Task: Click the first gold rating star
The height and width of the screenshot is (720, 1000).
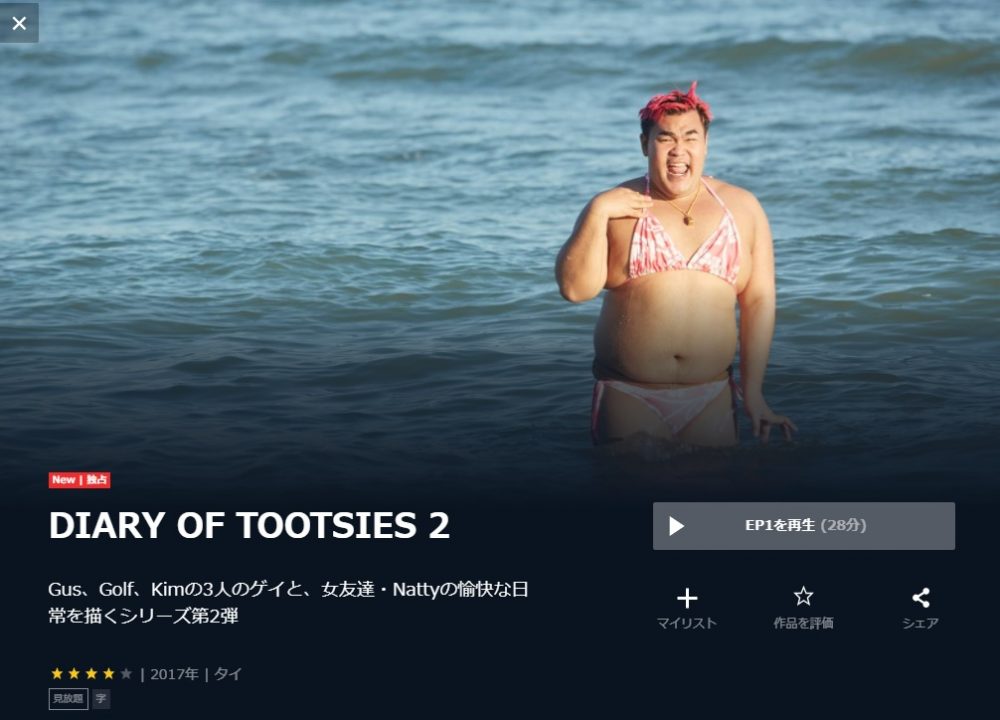Action: [57, 673]
